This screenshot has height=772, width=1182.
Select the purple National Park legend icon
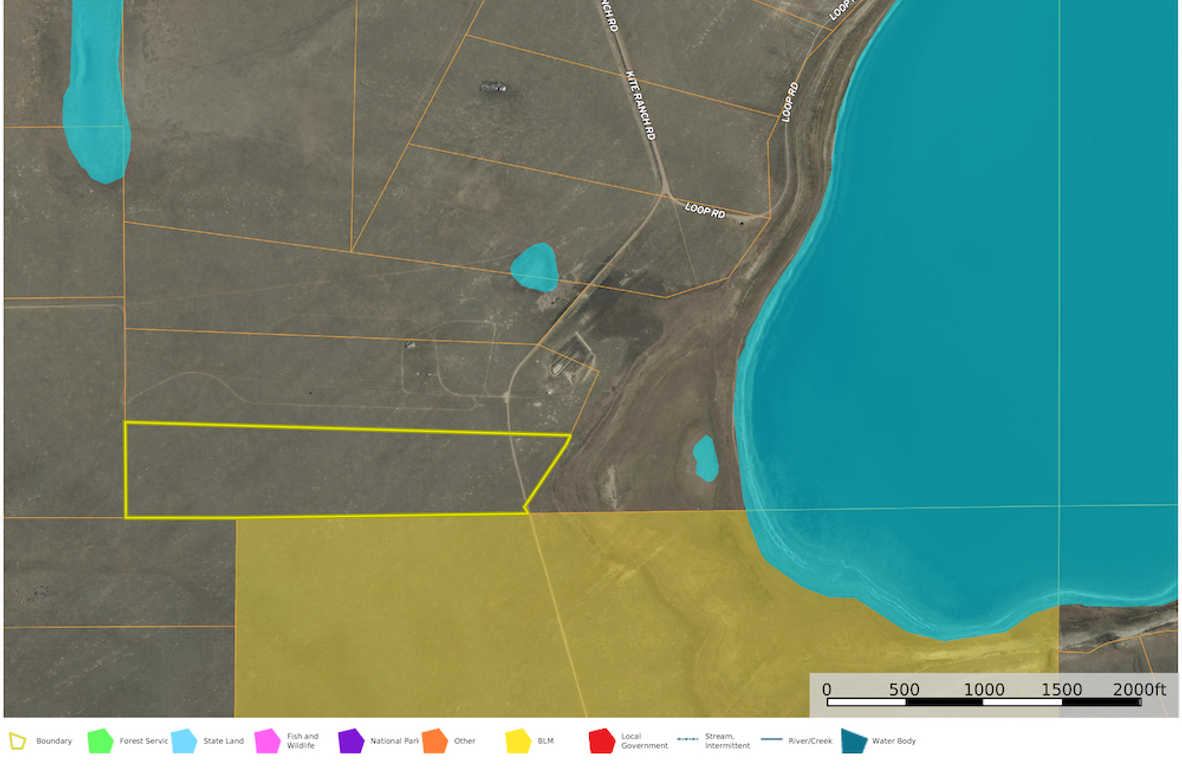click(351, 741)
